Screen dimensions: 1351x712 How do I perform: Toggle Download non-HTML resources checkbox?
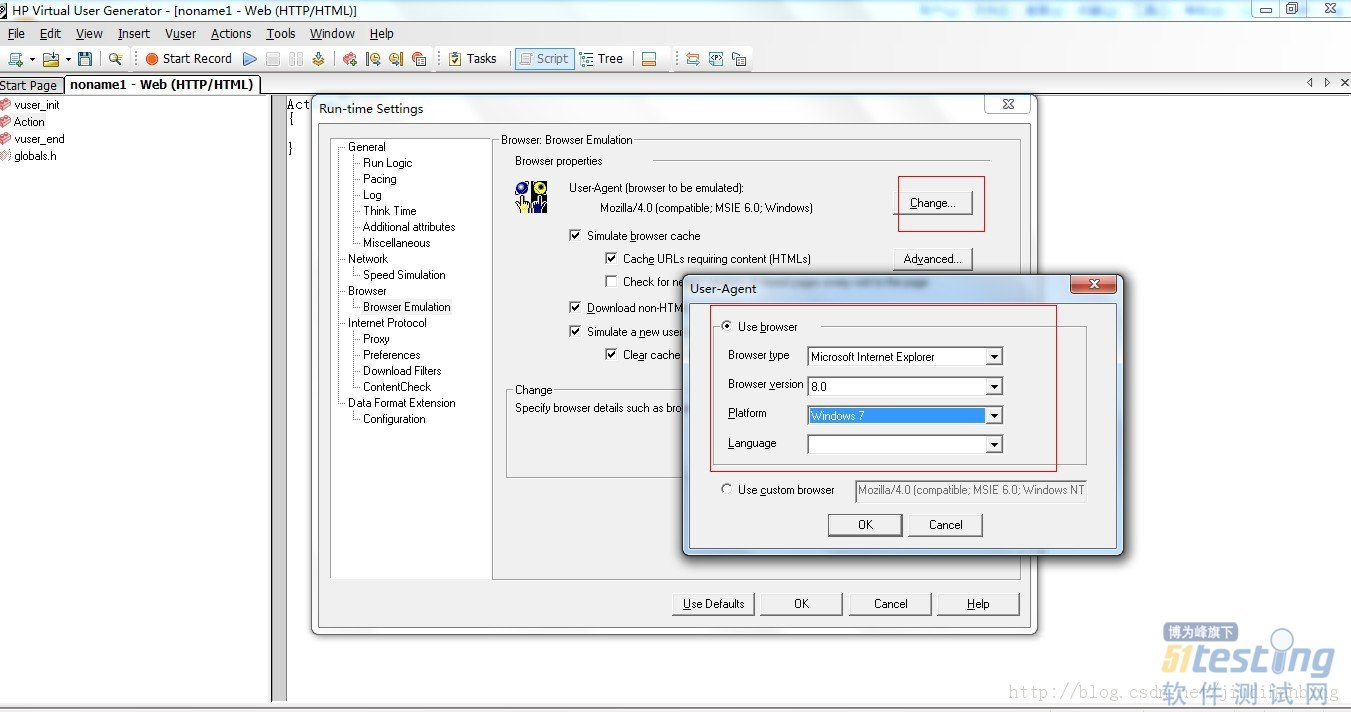tap(575, 308)
